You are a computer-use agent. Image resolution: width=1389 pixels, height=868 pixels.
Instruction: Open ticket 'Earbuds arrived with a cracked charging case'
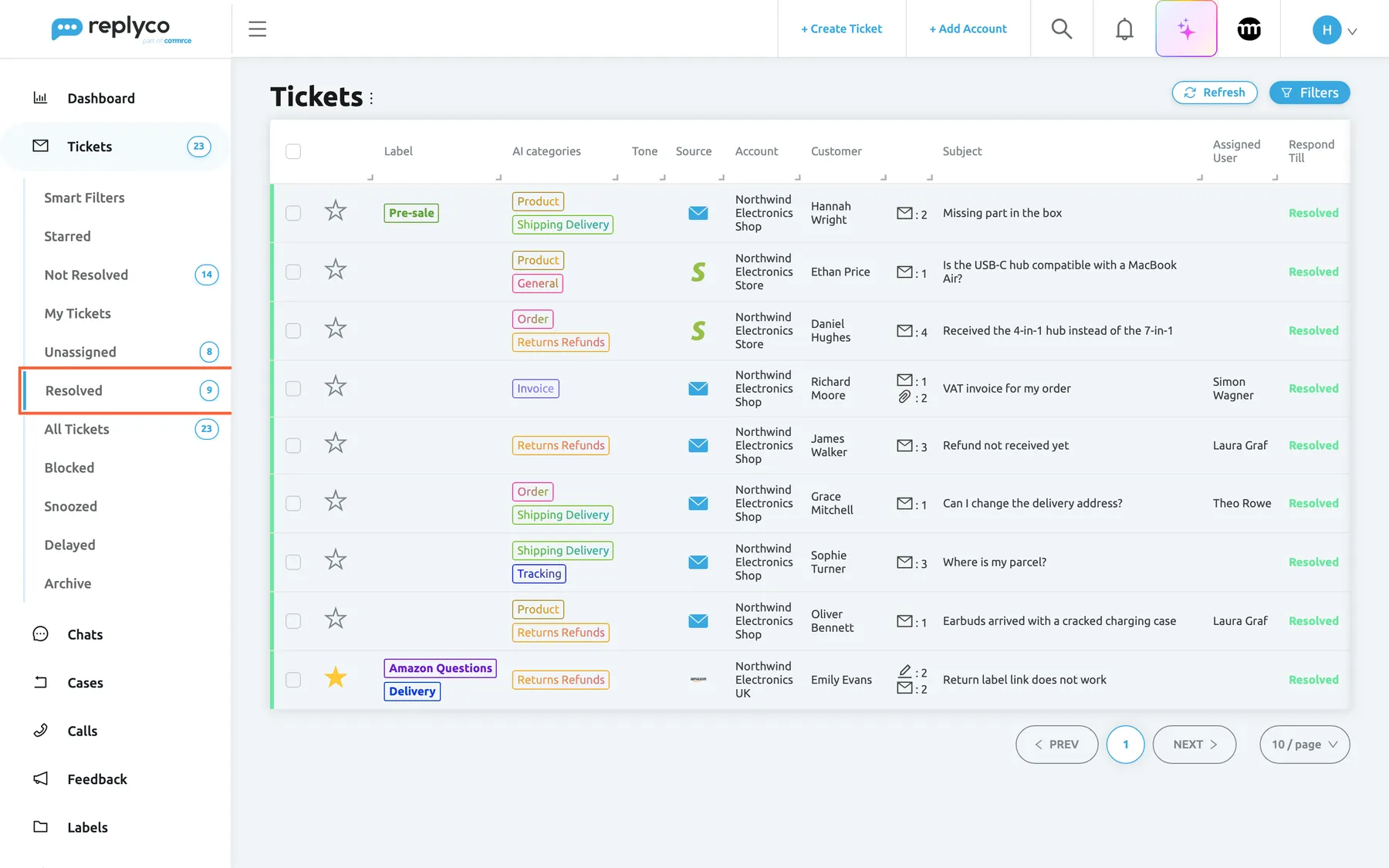click(x=1059, y=621)
